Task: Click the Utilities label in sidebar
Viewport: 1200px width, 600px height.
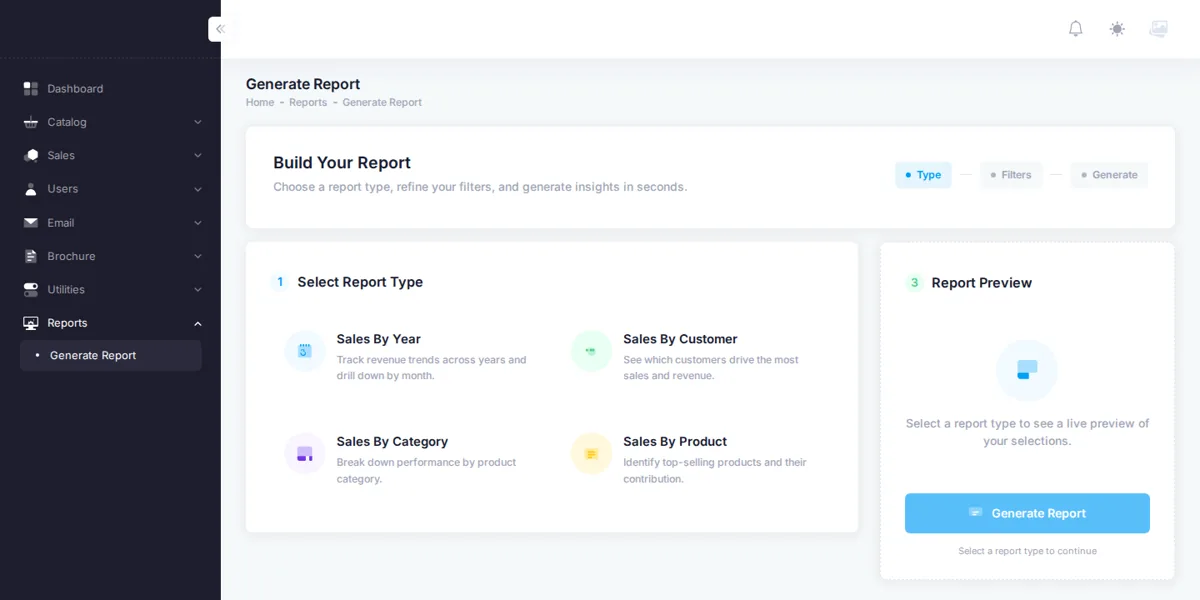Action: (66, 289)
